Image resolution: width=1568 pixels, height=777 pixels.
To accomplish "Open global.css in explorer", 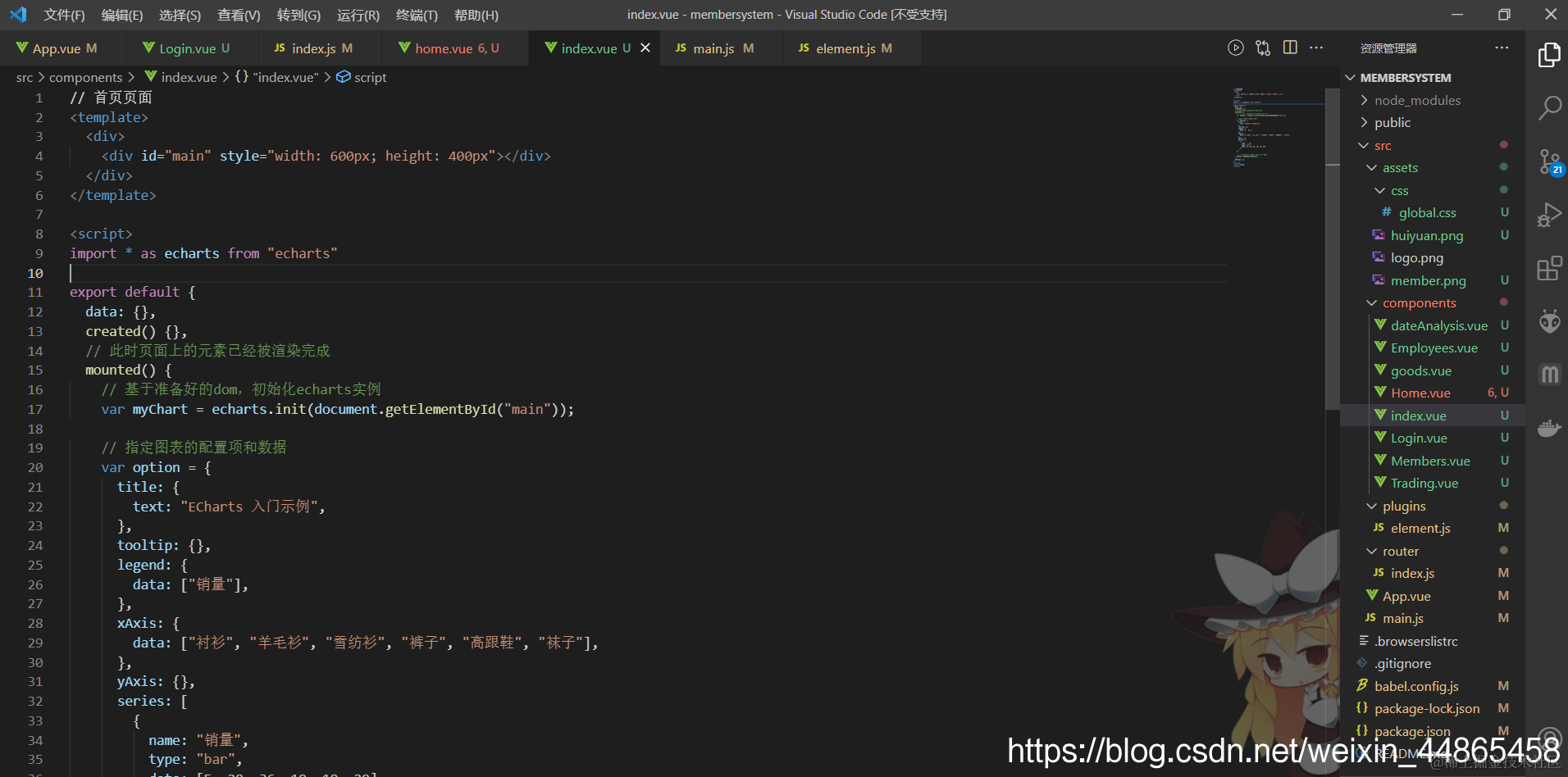I will pos(1432,212).
